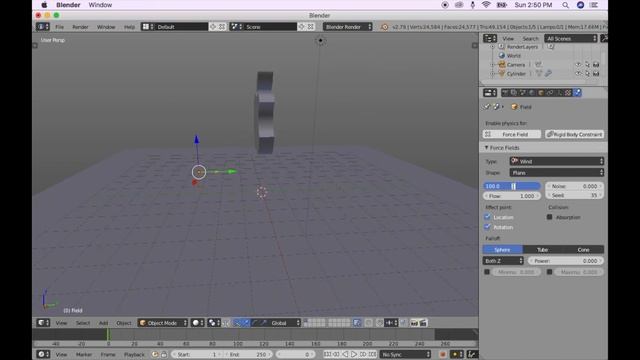The image size is (640, 360).
Task: Click the World globe icon in the Outliner
Action: coord(502,56)
